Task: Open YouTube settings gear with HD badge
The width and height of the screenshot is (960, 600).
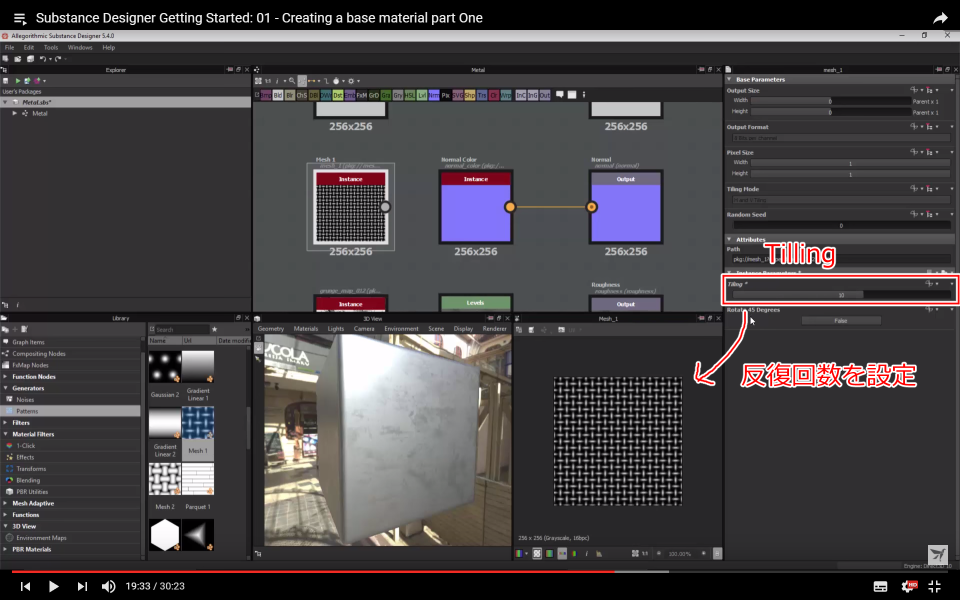Action: point(909,586)
